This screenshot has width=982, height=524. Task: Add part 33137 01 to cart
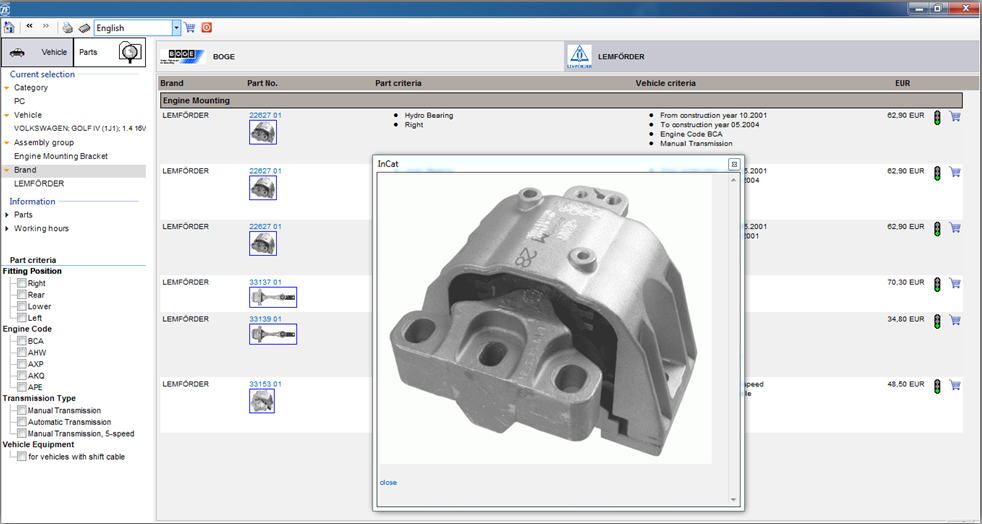click(x=954, y=283)
